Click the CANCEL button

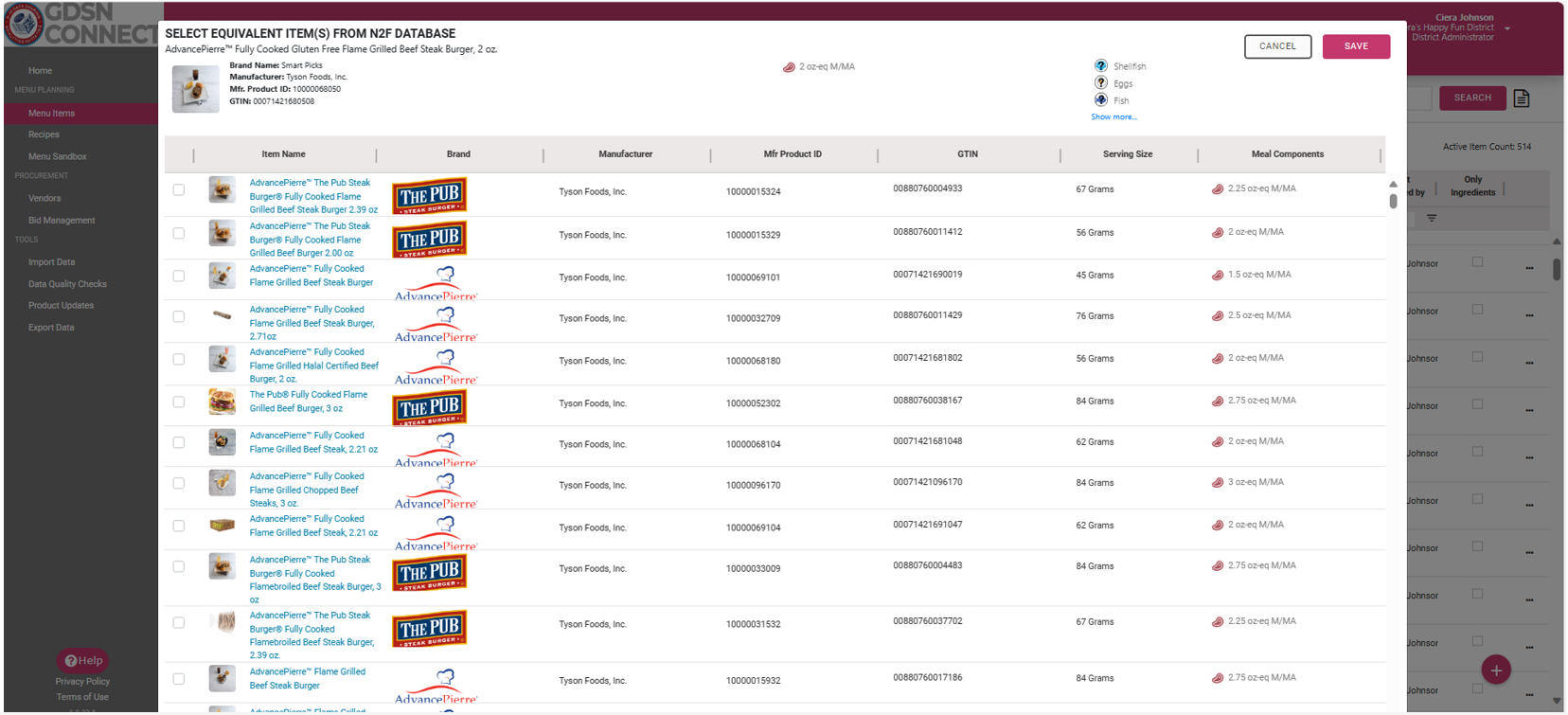click(1277, 46)
